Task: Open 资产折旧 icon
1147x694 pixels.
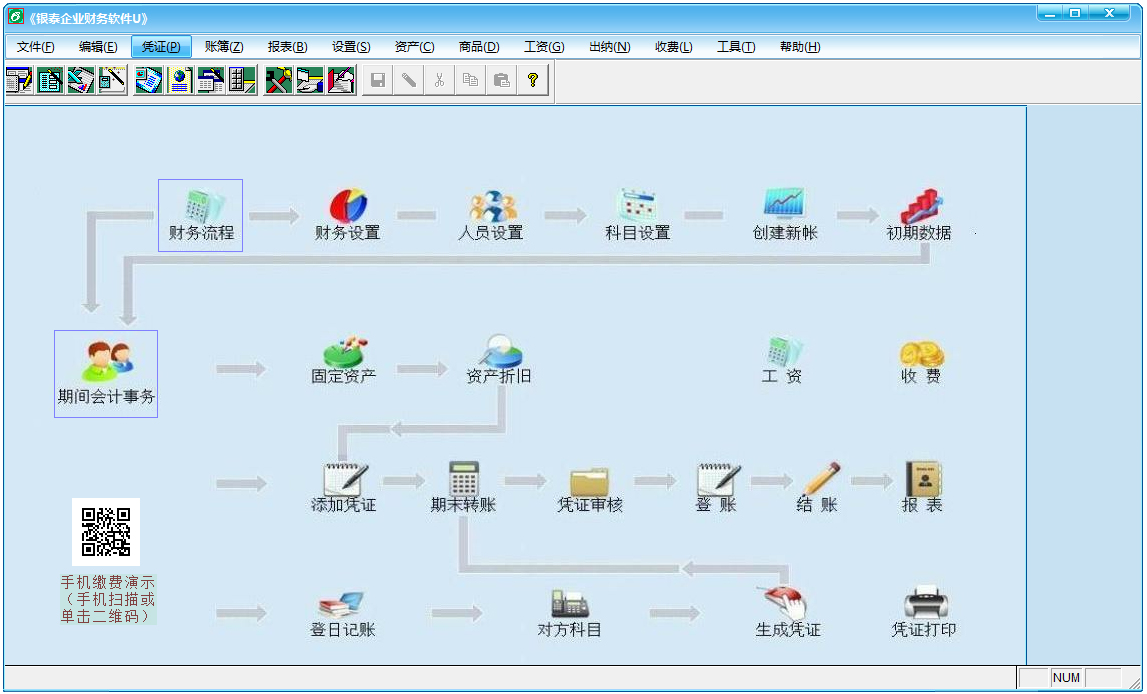Action: pos(499,361)
